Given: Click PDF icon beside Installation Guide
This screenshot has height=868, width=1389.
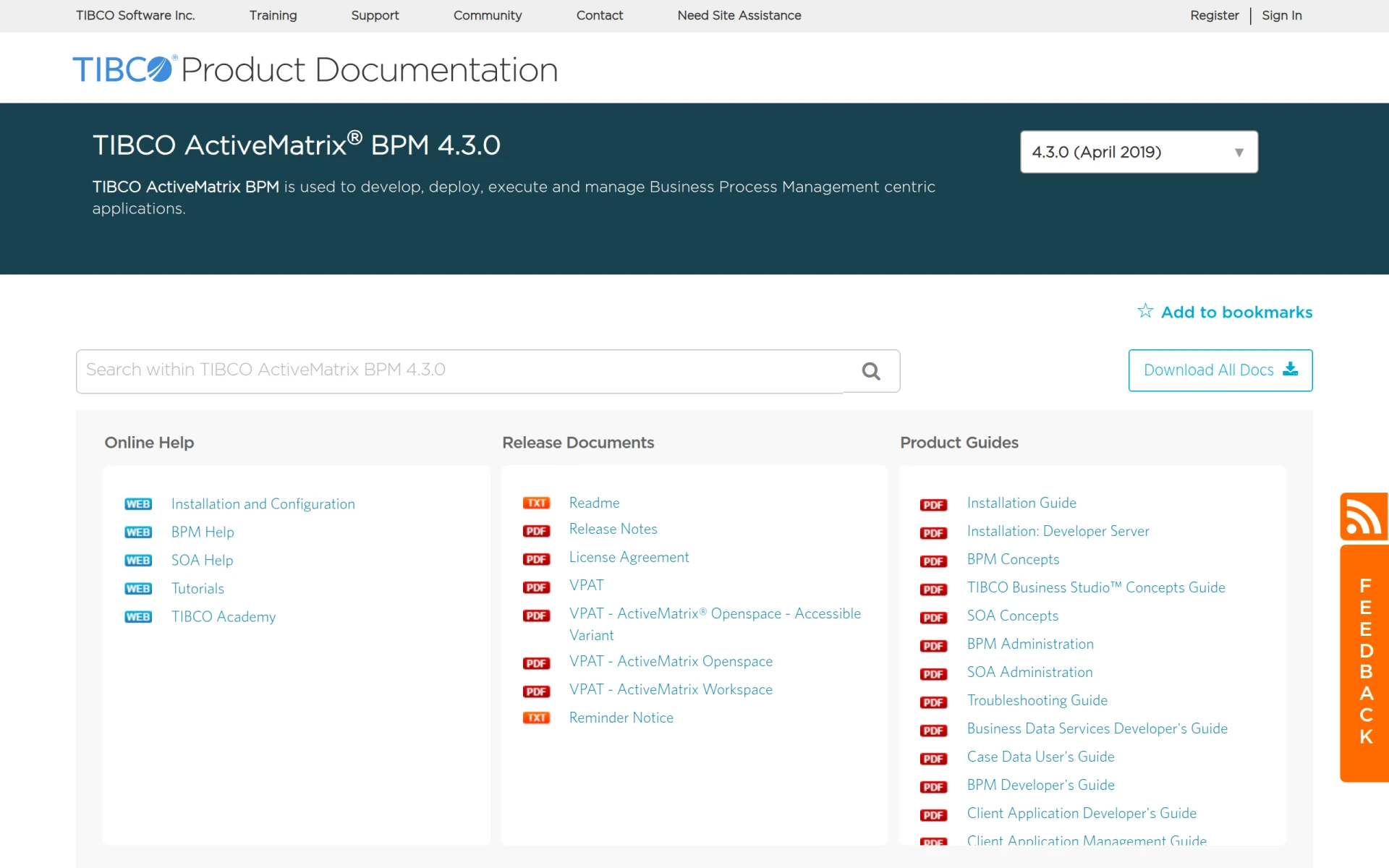Looking at the screenshot, I should (x=934, y=505).
